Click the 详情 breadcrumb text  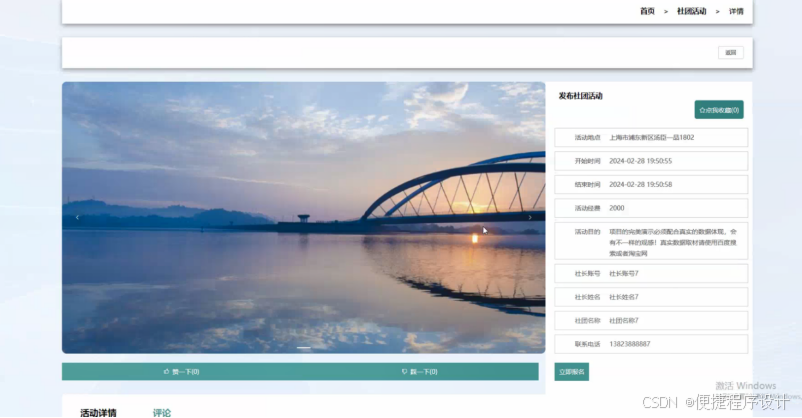click(736, 11)
